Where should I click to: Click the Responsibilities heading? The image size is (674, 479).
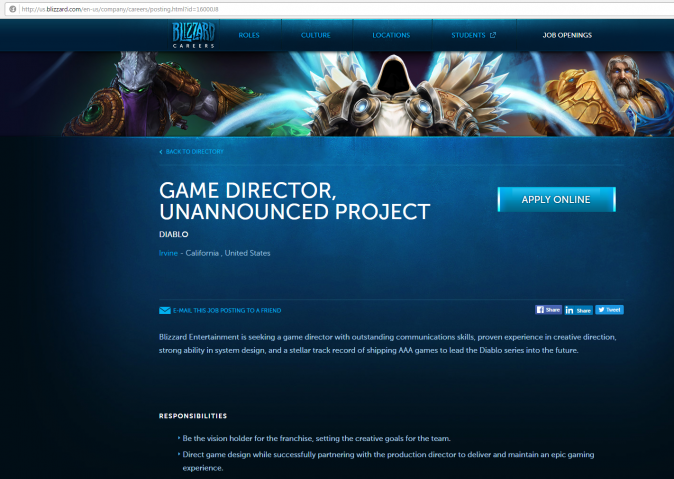coord(193,416)
